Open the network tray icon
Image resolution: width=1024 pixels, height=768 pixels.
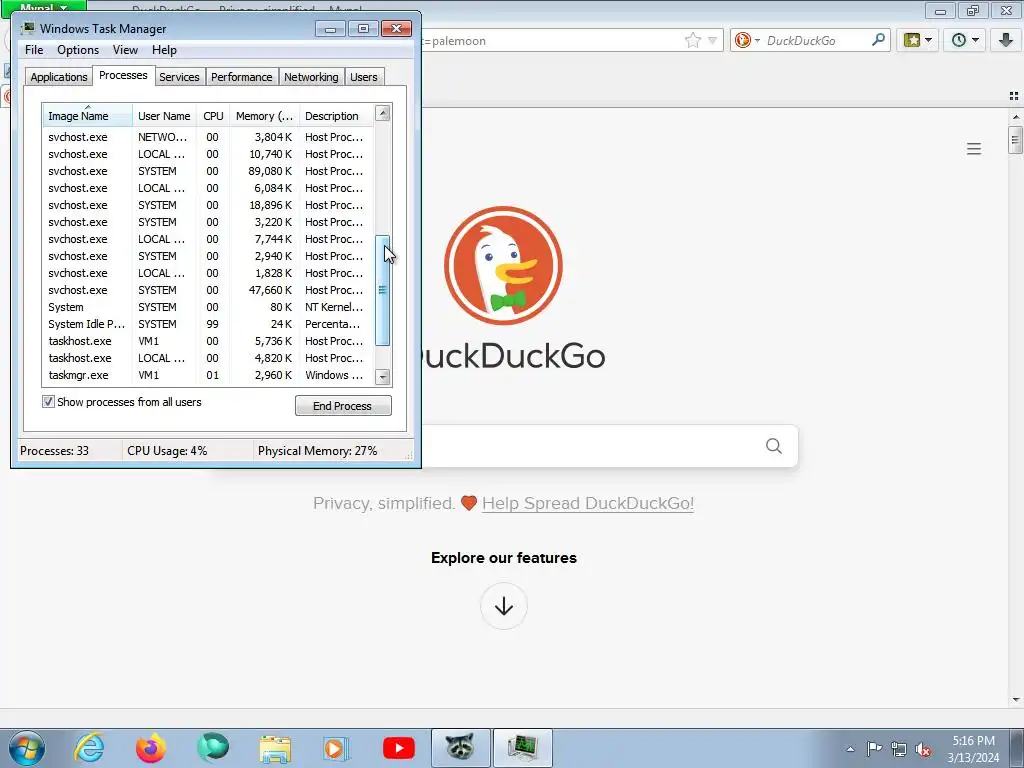pyautogui.click(x=899, y=749)
